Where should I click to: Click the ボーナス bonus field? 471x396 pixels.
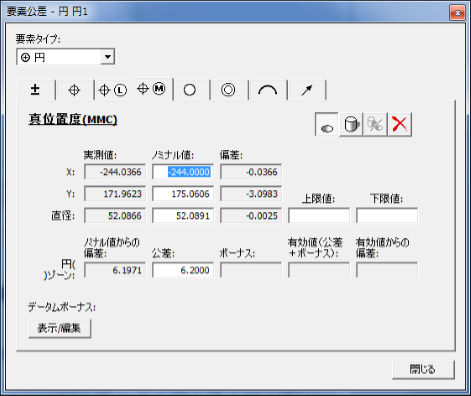click(x=251, y=270)
